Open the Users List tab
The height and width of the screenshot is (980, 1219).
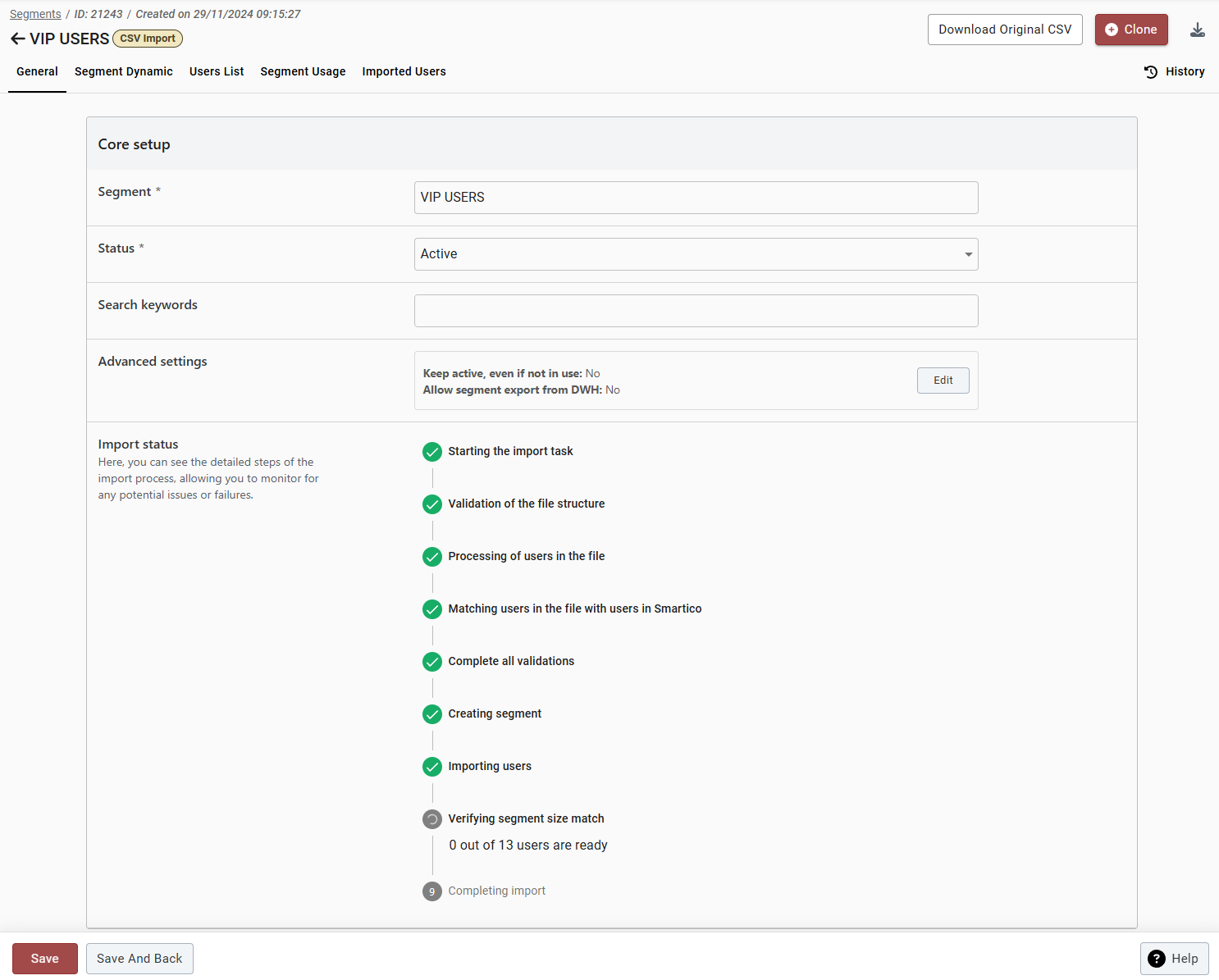coord(217,72)
